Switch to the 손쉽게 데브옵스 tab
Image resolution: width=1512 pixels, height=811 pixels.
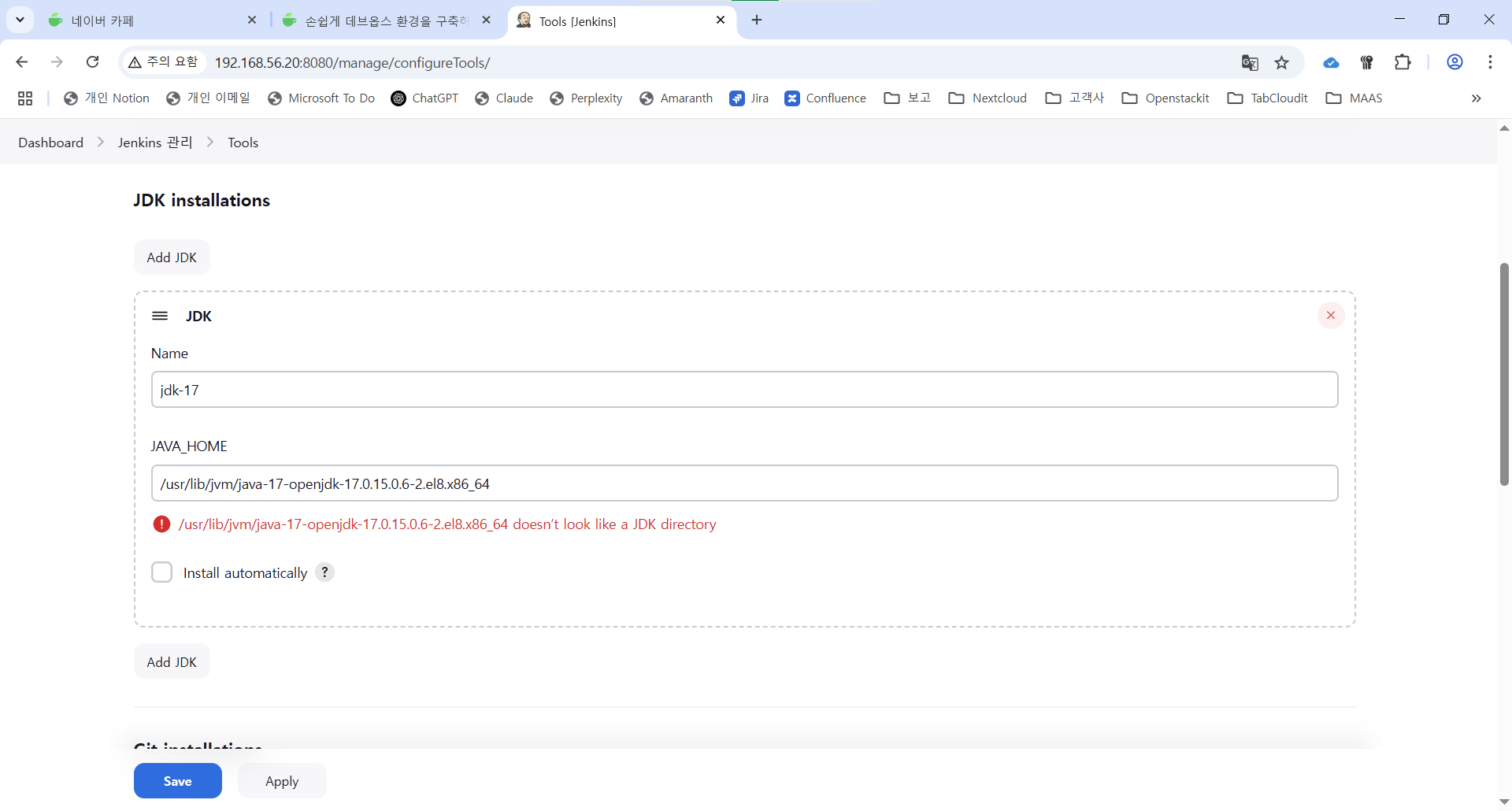(x=386, y=20)
